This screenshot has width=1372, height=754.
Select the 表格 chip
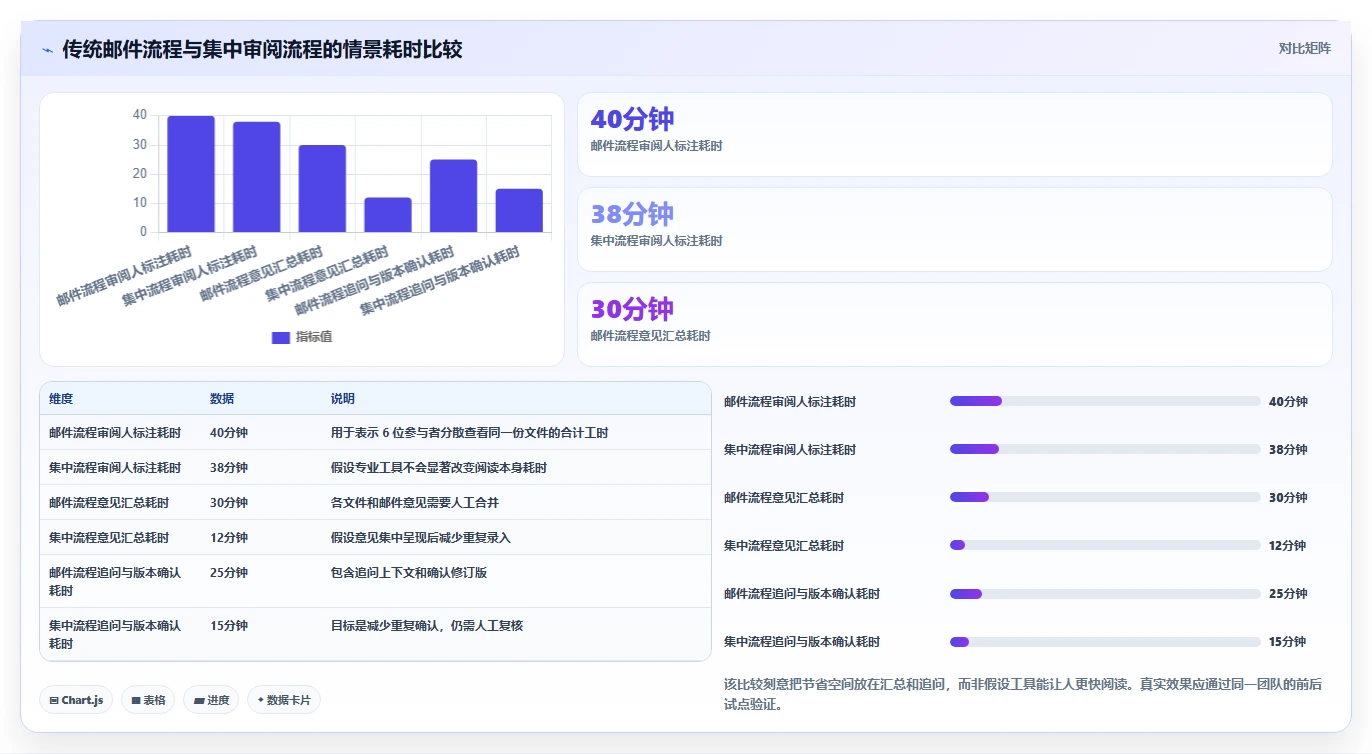tap(148, 700)
